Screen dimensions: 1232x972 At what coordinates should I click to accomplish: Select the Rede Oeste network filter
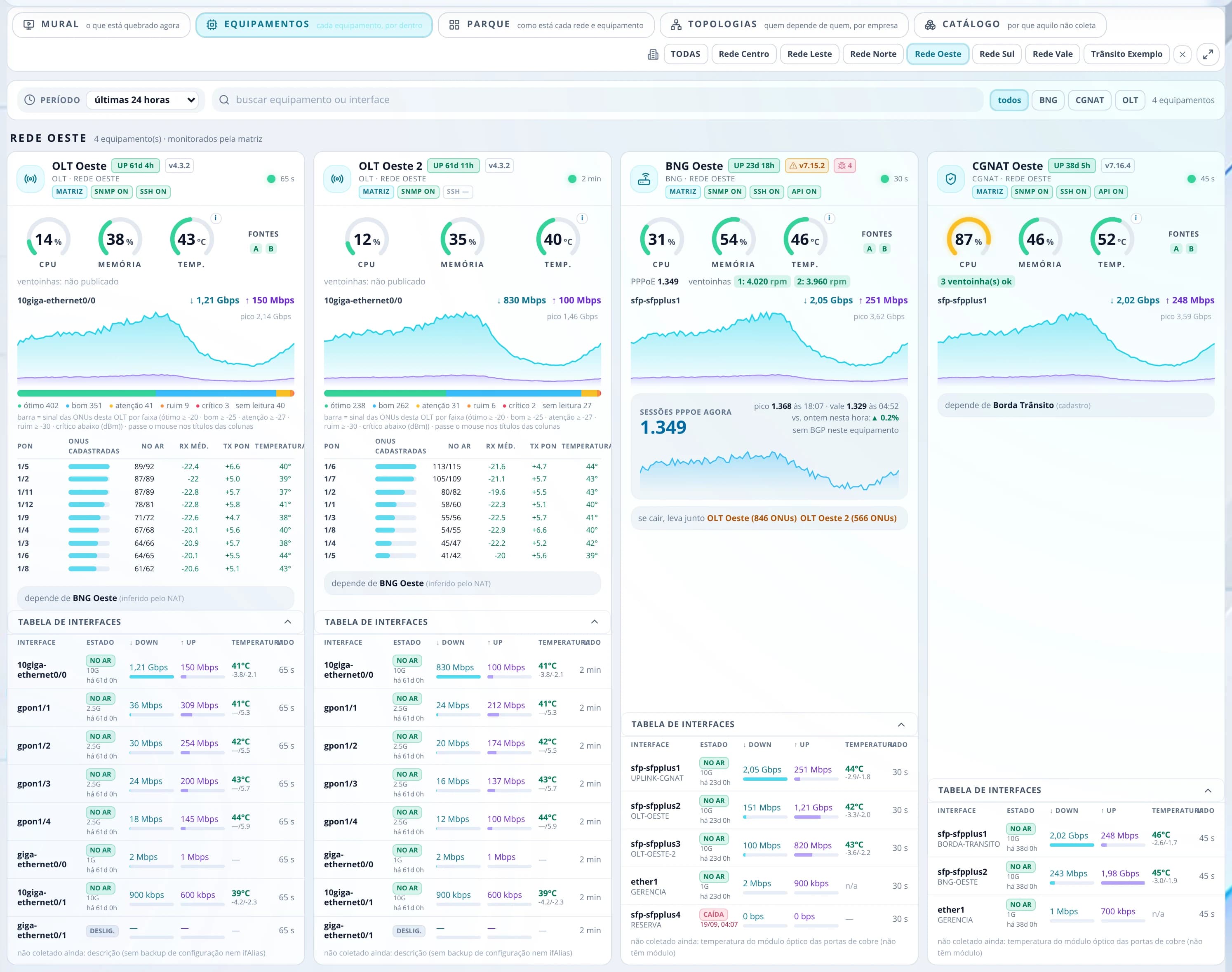[x=938, y=54]
